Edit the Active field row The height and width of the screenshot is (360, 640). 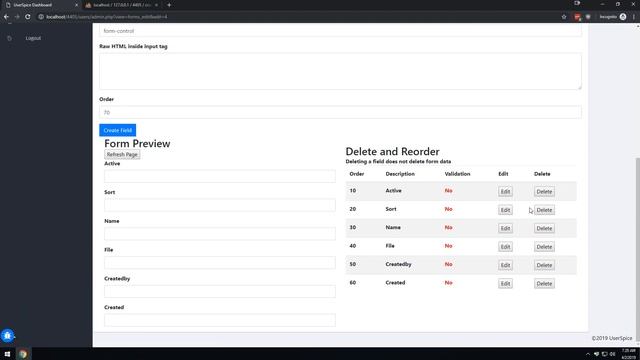coord(505,191)
